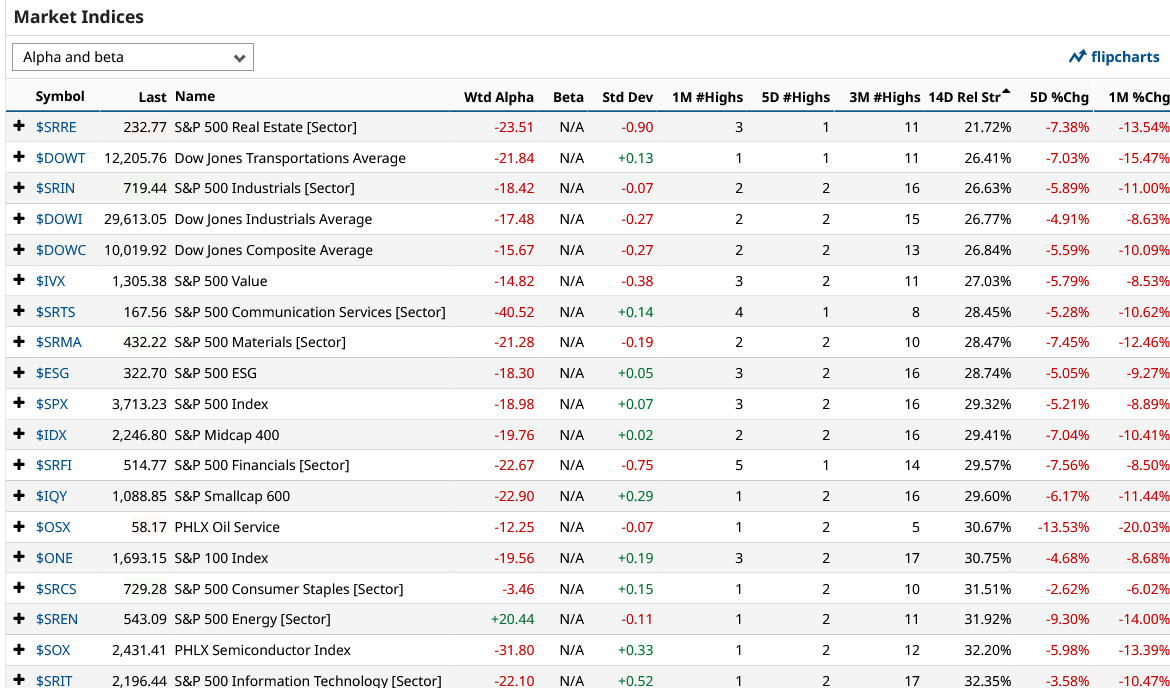Expand the $ESG row plus icon

19,372
